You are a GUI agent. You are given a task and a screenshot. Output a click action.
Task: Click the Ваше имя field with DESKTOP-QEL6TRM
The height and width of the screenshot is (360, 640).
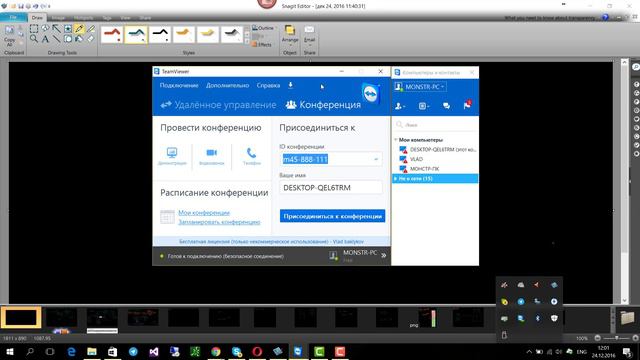331,188
